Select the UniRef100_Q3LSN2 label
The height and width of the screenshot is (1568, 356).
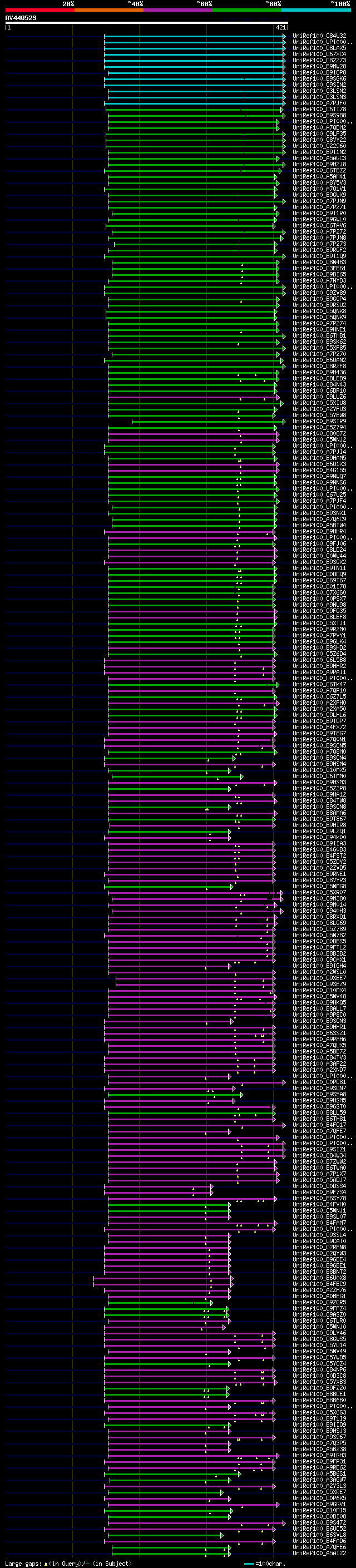tap(319, 91)
